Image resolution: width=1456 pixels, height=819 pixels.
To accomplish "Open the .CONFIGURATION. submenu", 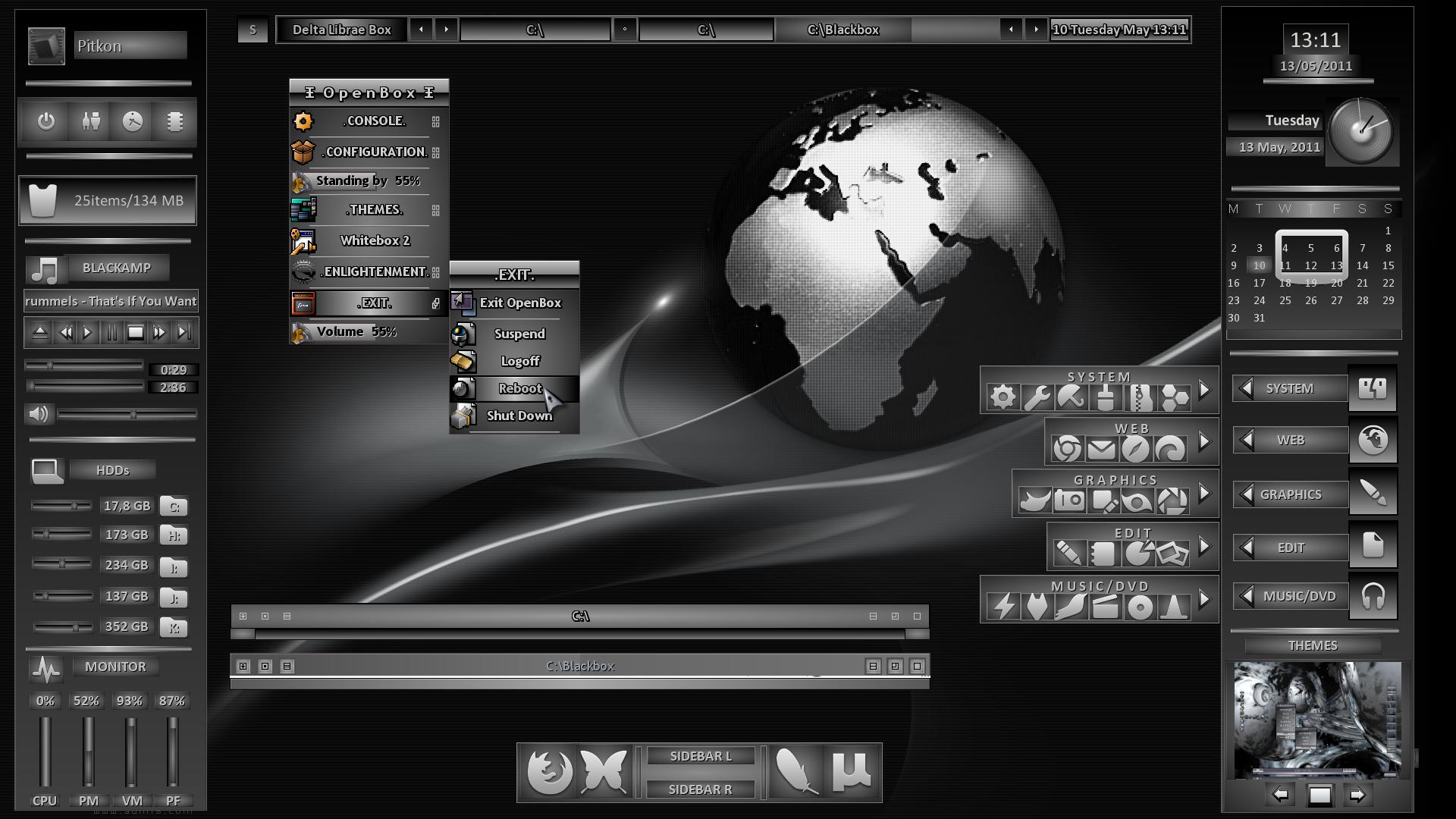I will coord(369,152).
